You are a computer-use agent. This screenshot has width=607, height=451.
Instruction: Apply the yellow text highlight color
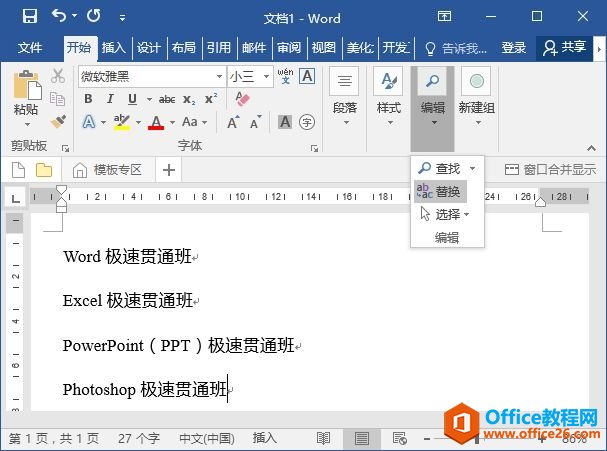tap(122, 122)
